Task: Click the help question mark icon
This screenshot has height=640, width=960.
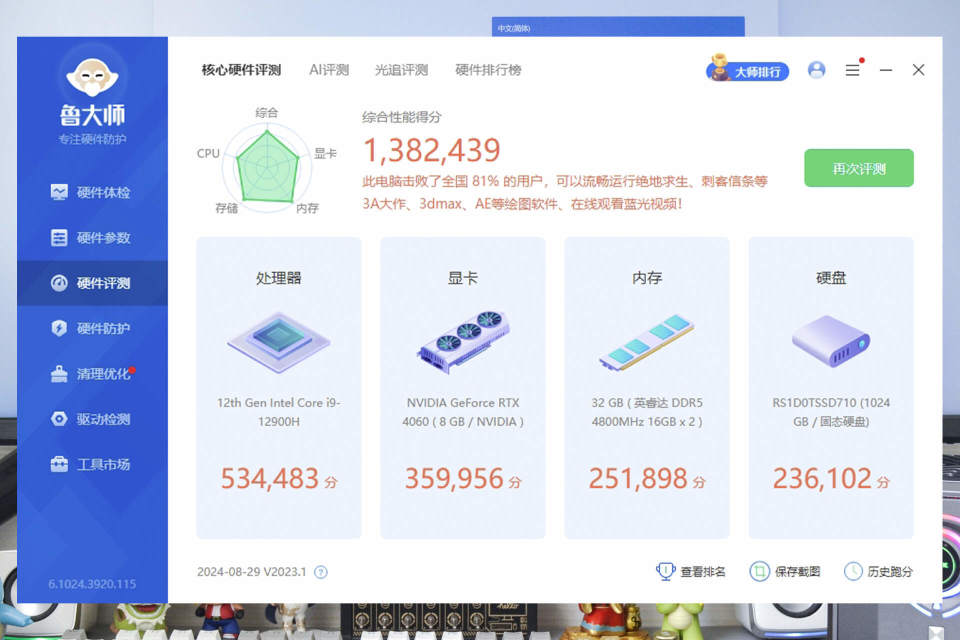Action: pos(321,572)
